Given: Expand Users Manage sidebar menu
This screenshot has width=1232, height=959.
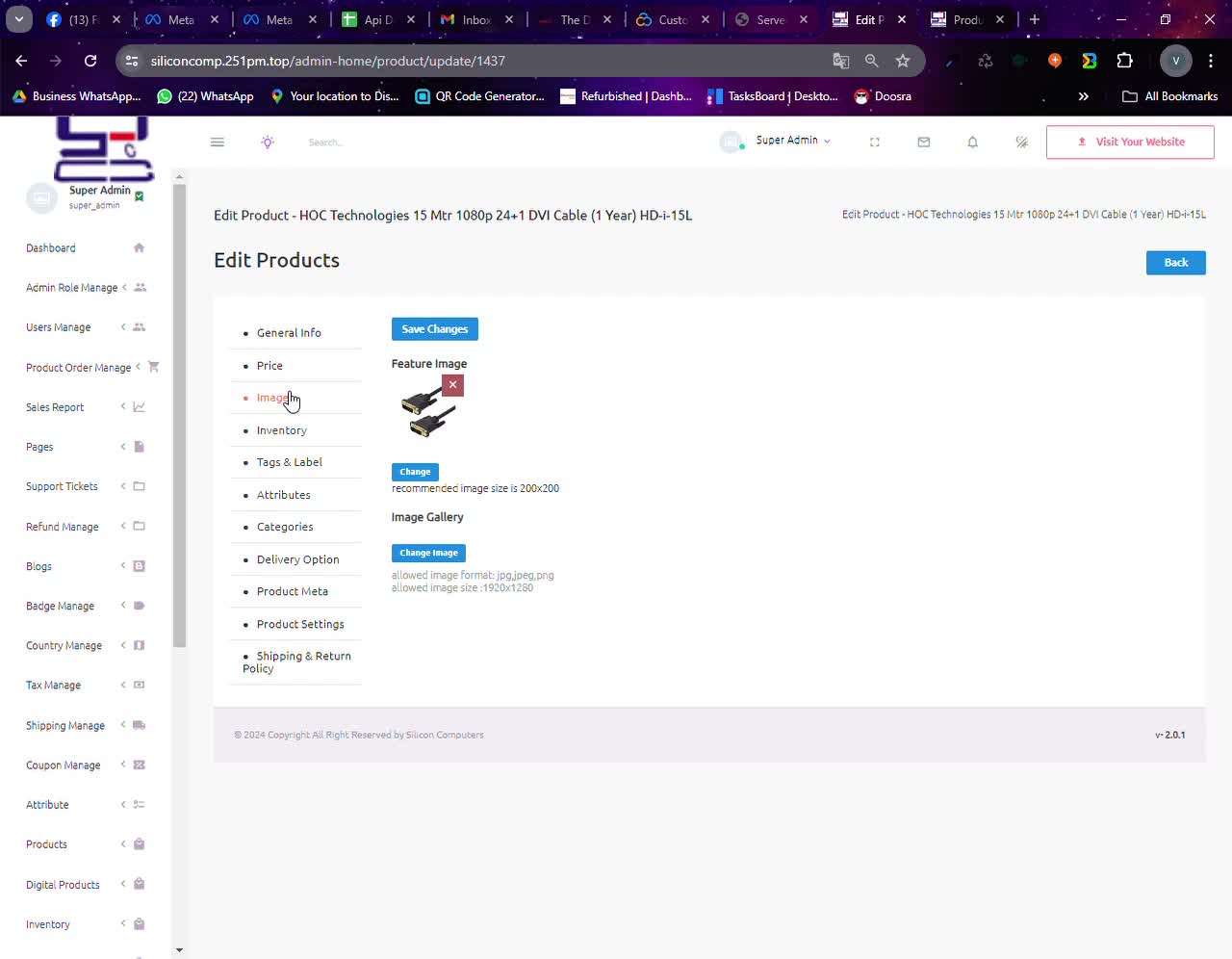Looking at the screenshot, I should point(59,327).
